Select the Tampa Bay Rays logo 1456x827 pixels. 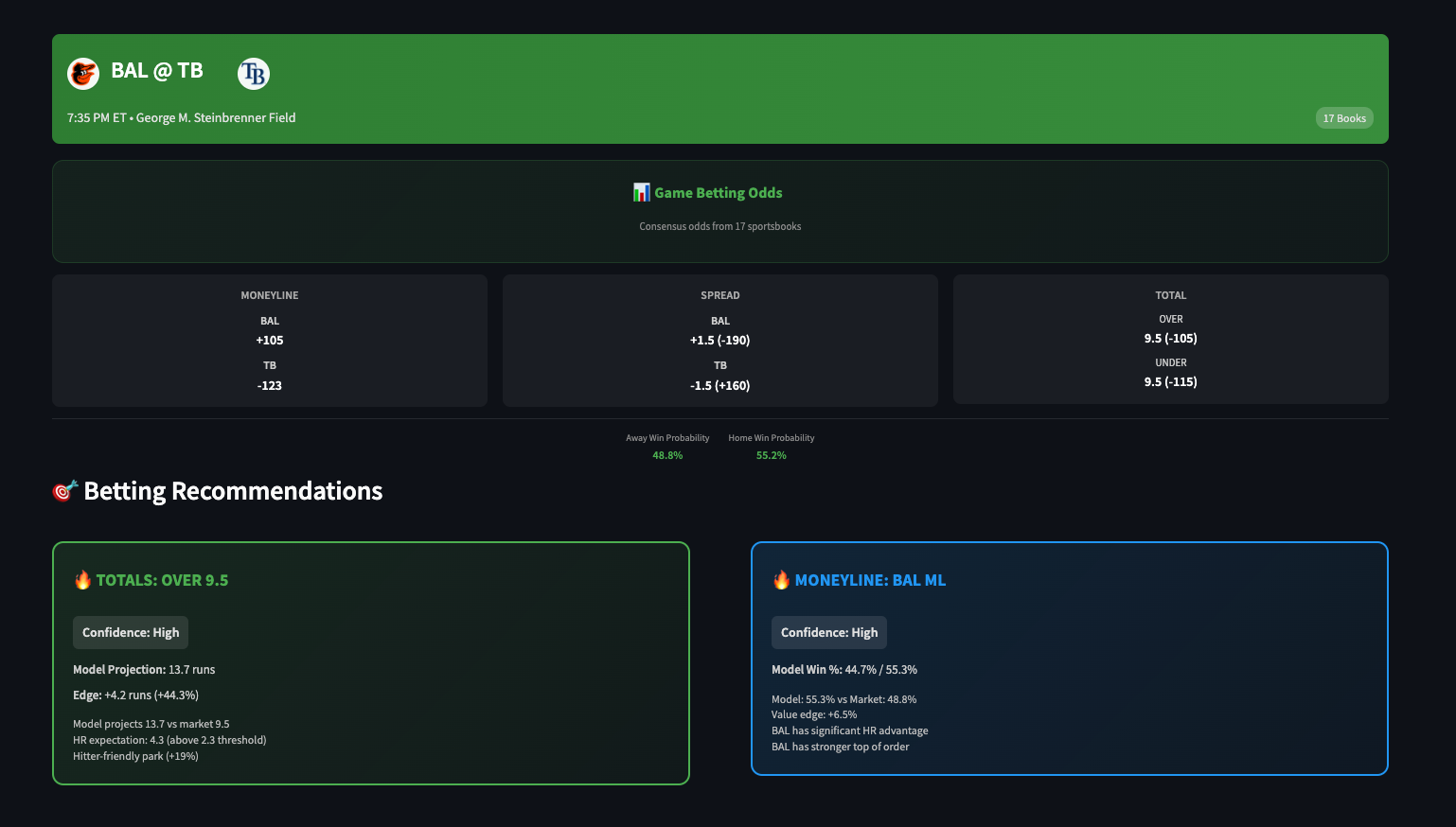253,73
